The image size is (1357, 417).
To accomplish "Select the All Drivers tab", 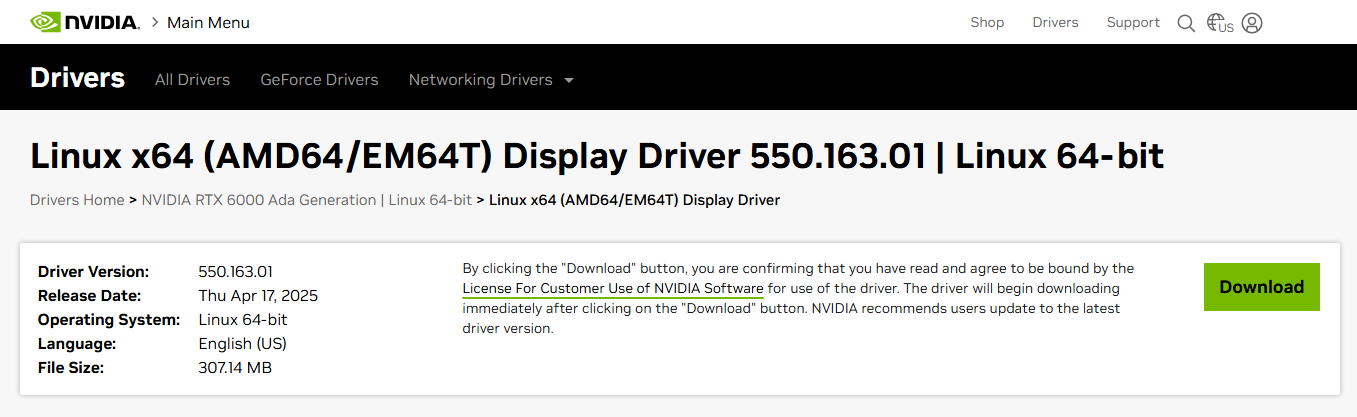I will coord(192,79).
